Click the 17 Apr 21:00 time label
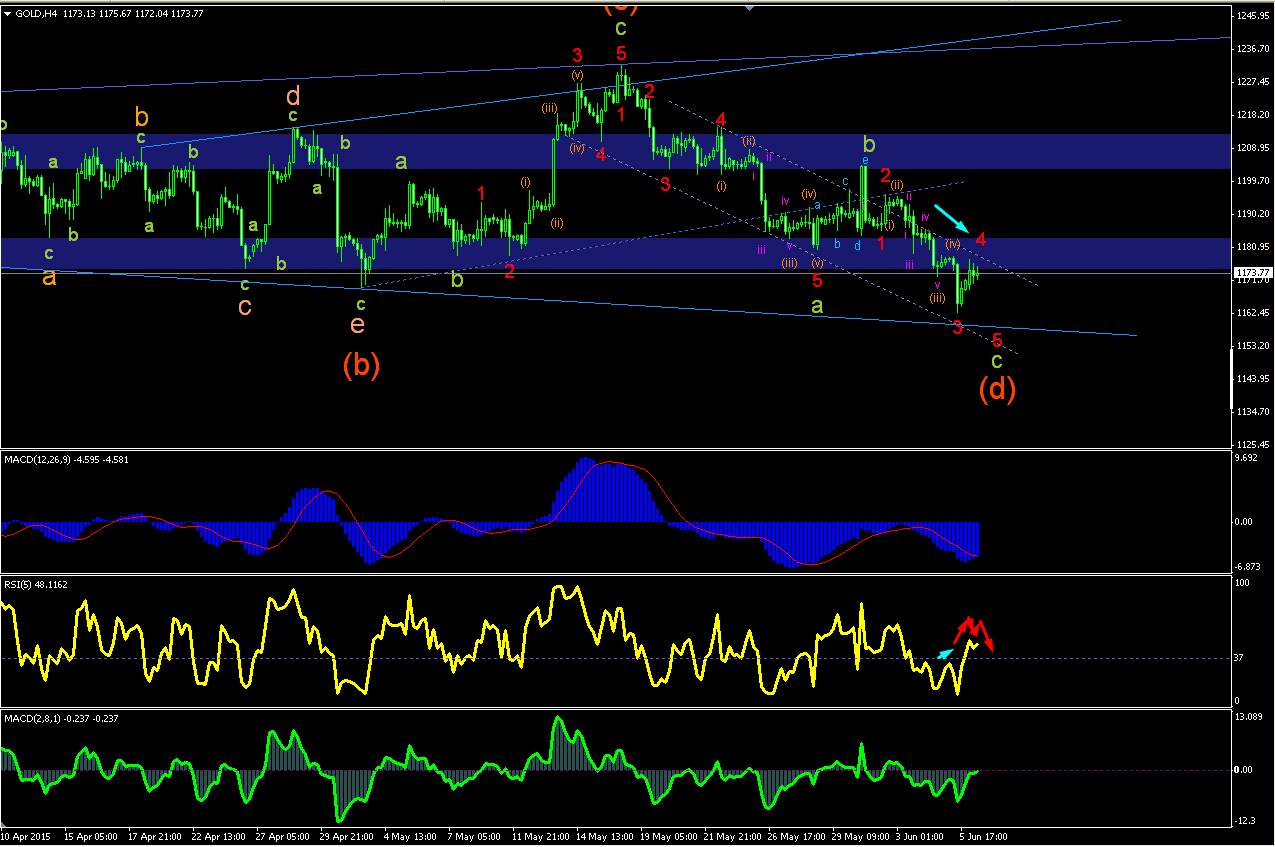This screenshot has width=1275, height=847. (153, 835)
